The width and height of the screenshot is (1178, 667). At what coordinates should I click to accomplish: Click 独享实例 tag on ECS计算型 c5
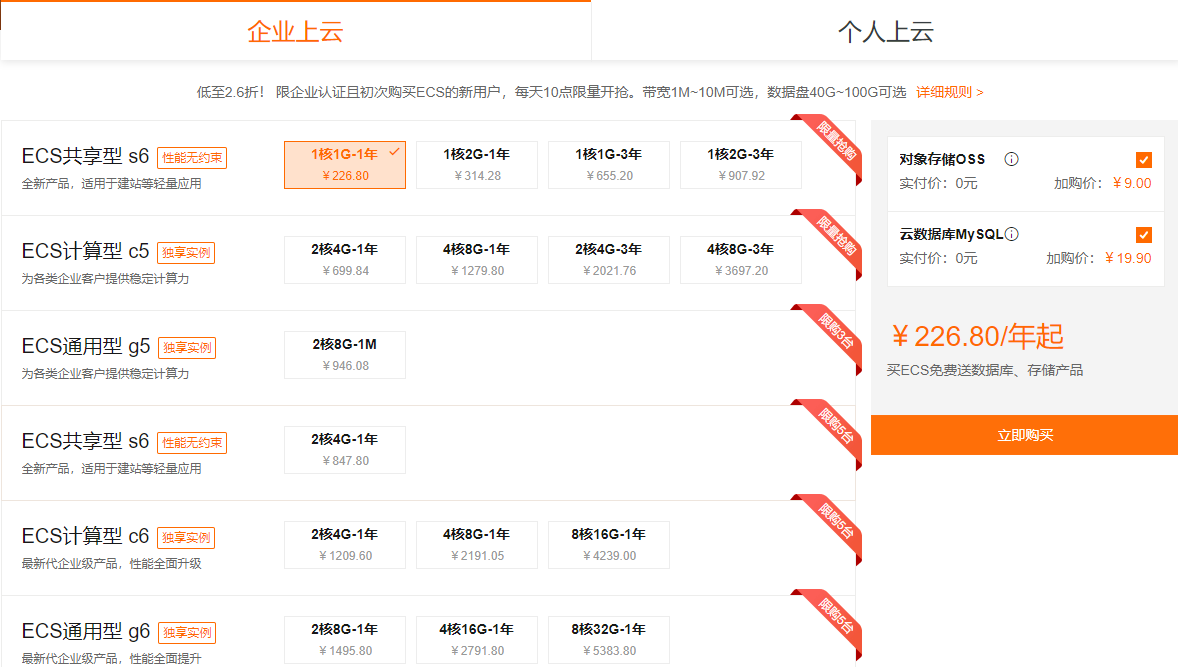tap(186, 253)
